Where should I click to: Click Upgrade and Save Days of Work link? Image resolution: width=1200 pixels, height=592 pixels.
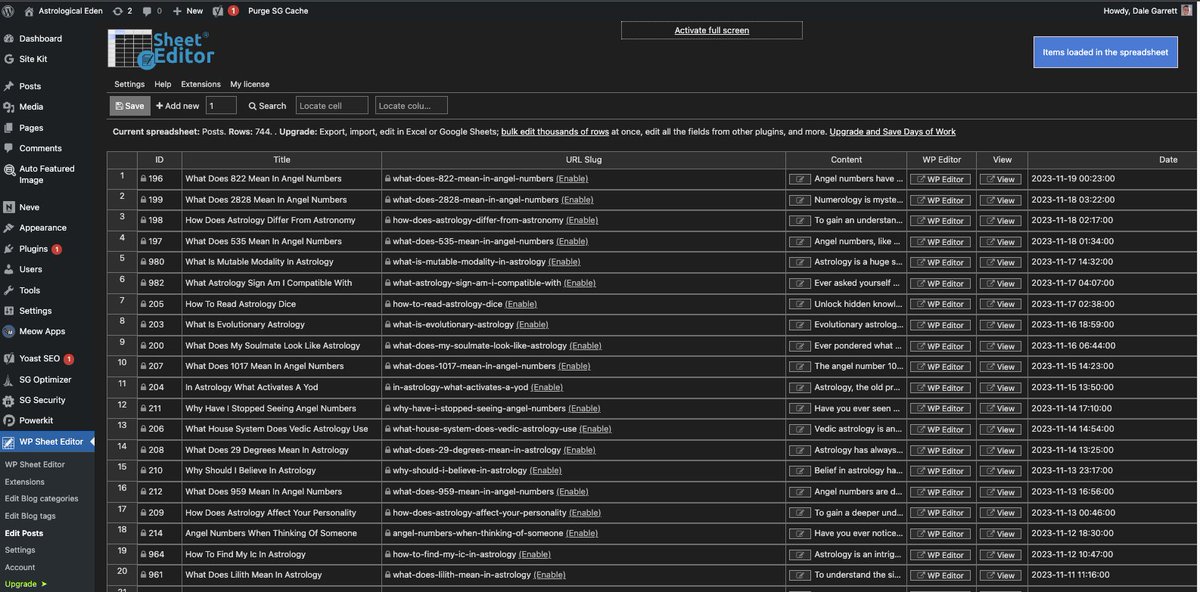click(892, 132)
